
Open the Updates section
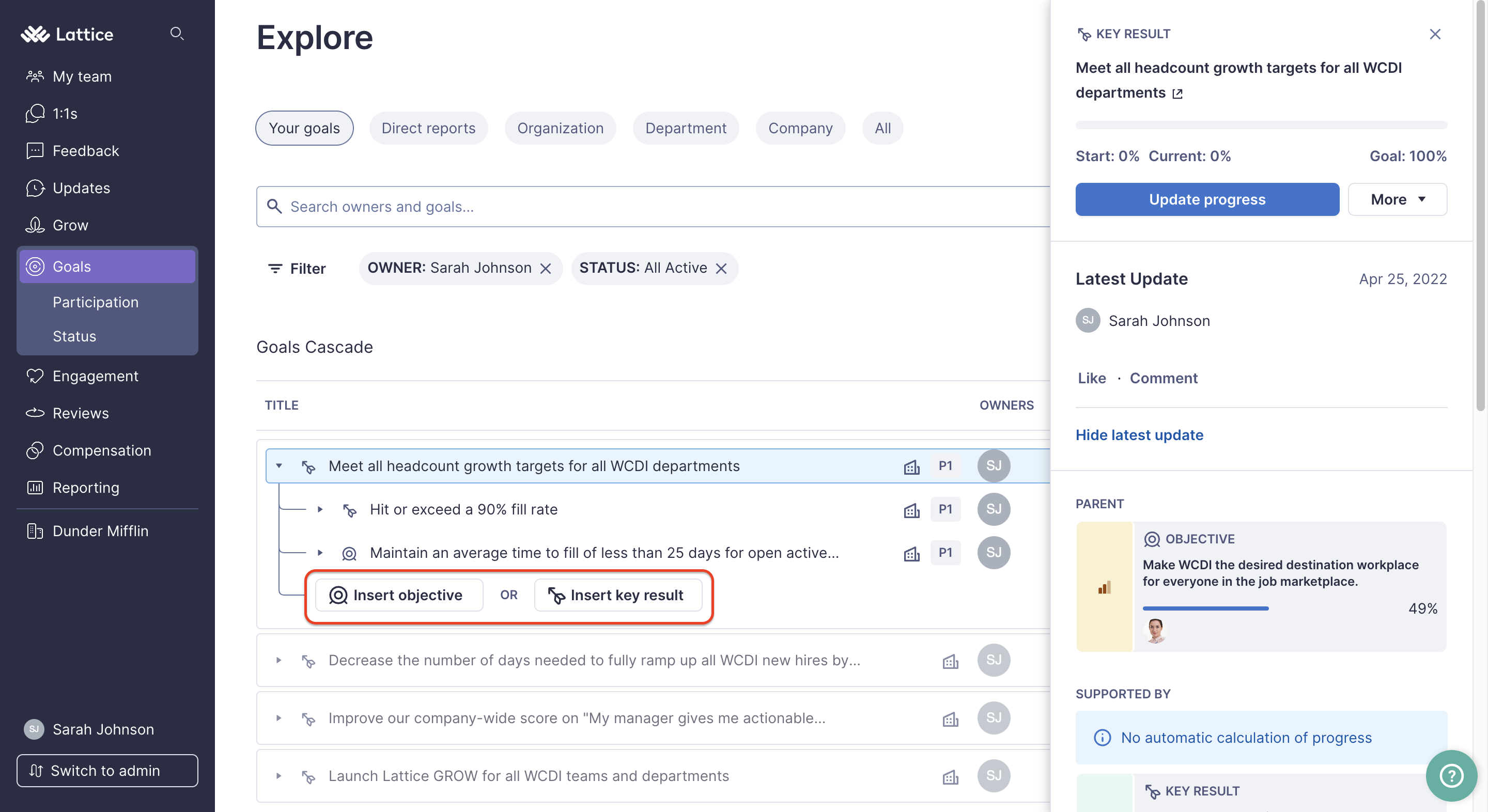coord(81,188)
